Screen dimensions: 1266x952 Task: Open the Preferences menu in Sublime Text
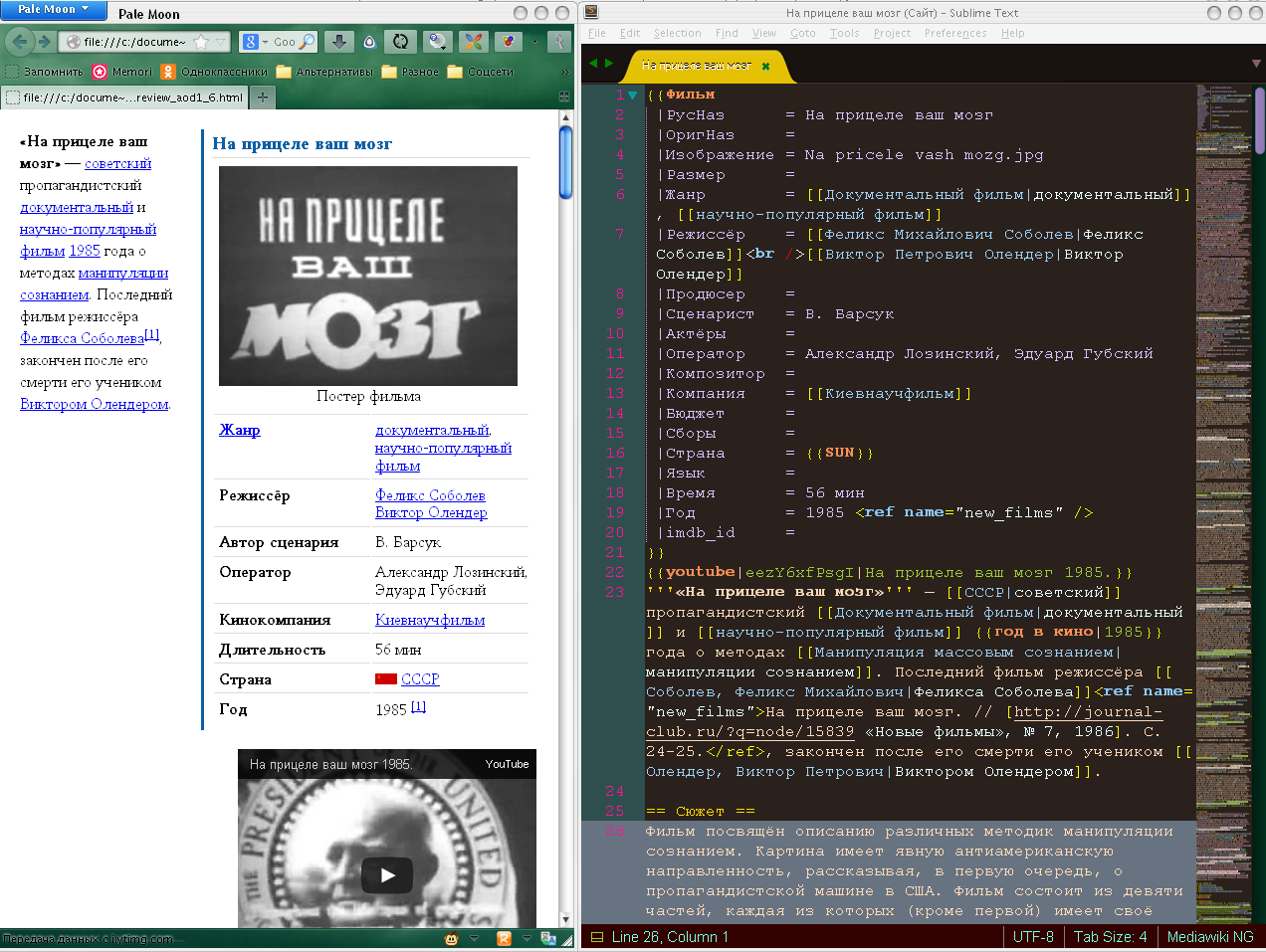pyautogui.click(x=954, y=33)
